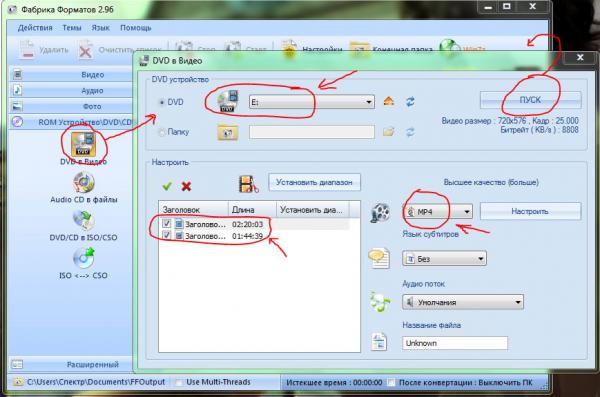The image size is (600, 397).
Task: Refresh icon in the Папку row
Action: tap(410, 132)
